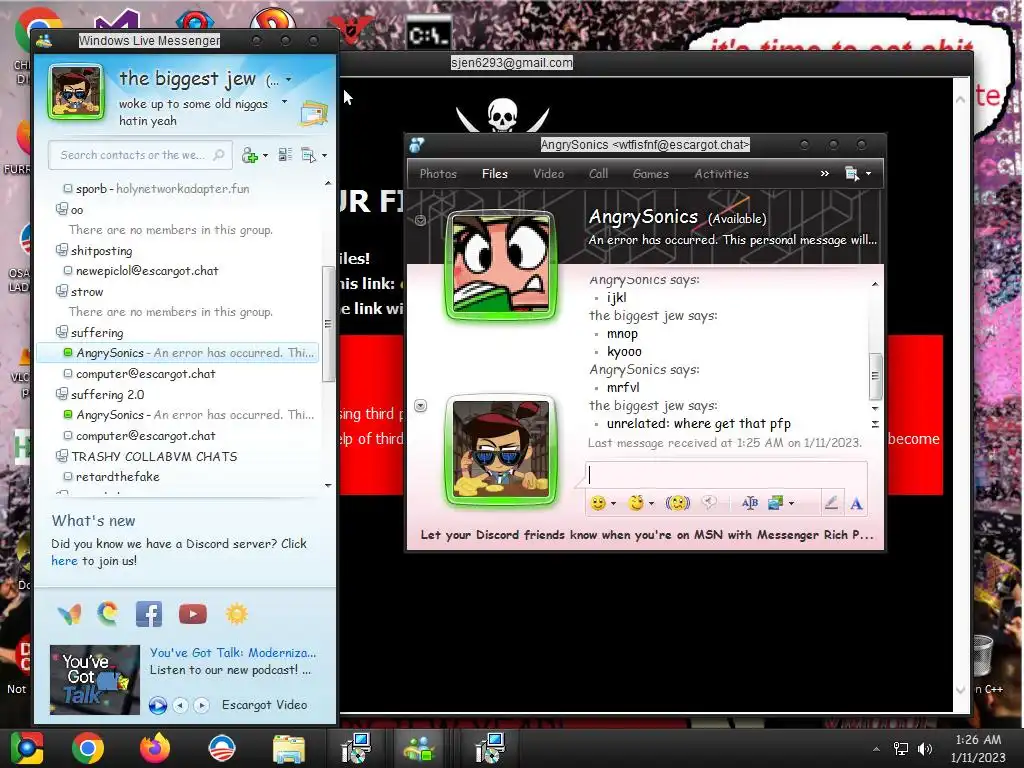The image size is (1024, 768).
Task: Open the Photos tab in chat
Action: [x=438, y=174]
